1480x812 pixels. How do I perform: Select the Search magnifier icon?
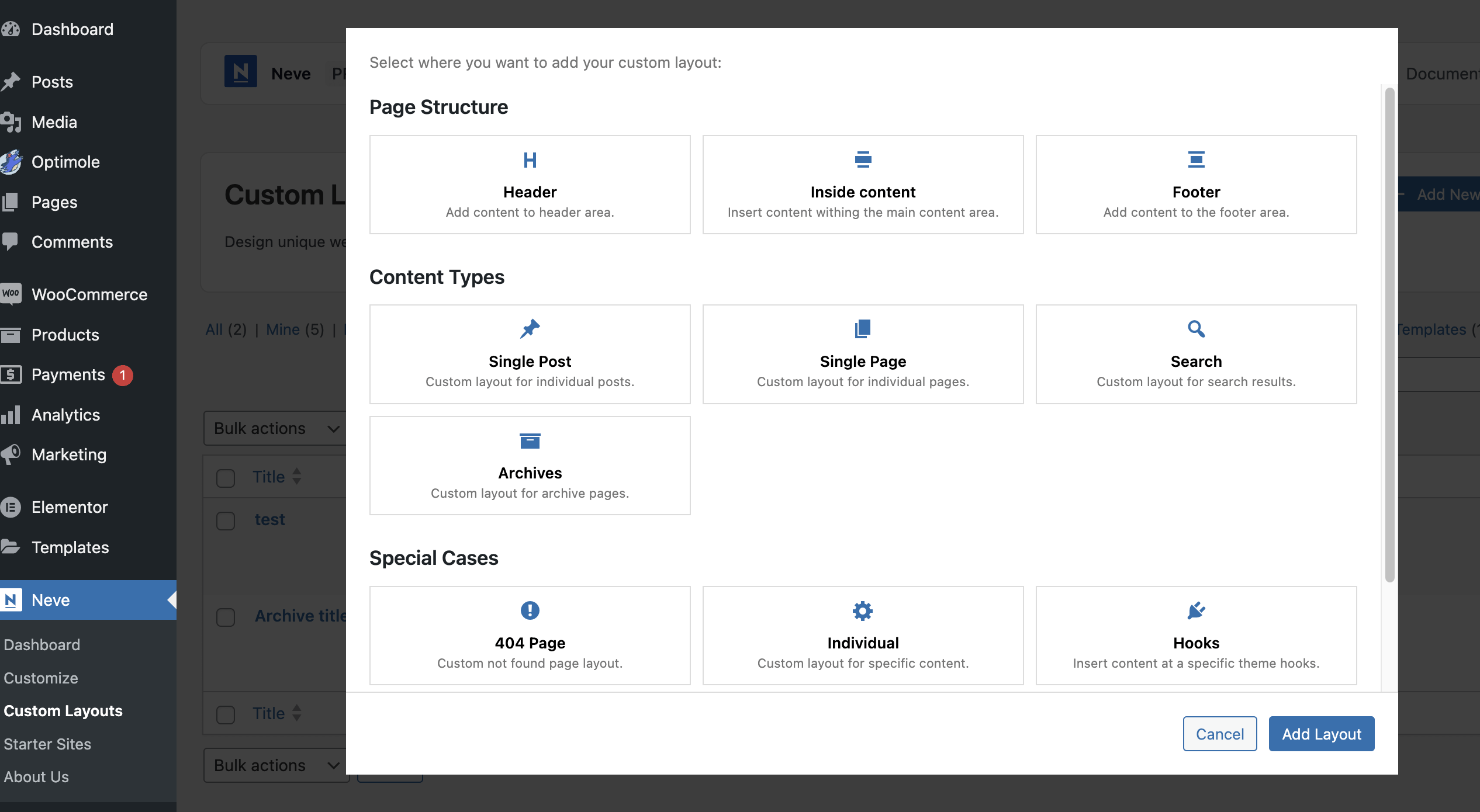click(x=1196, y=329)
